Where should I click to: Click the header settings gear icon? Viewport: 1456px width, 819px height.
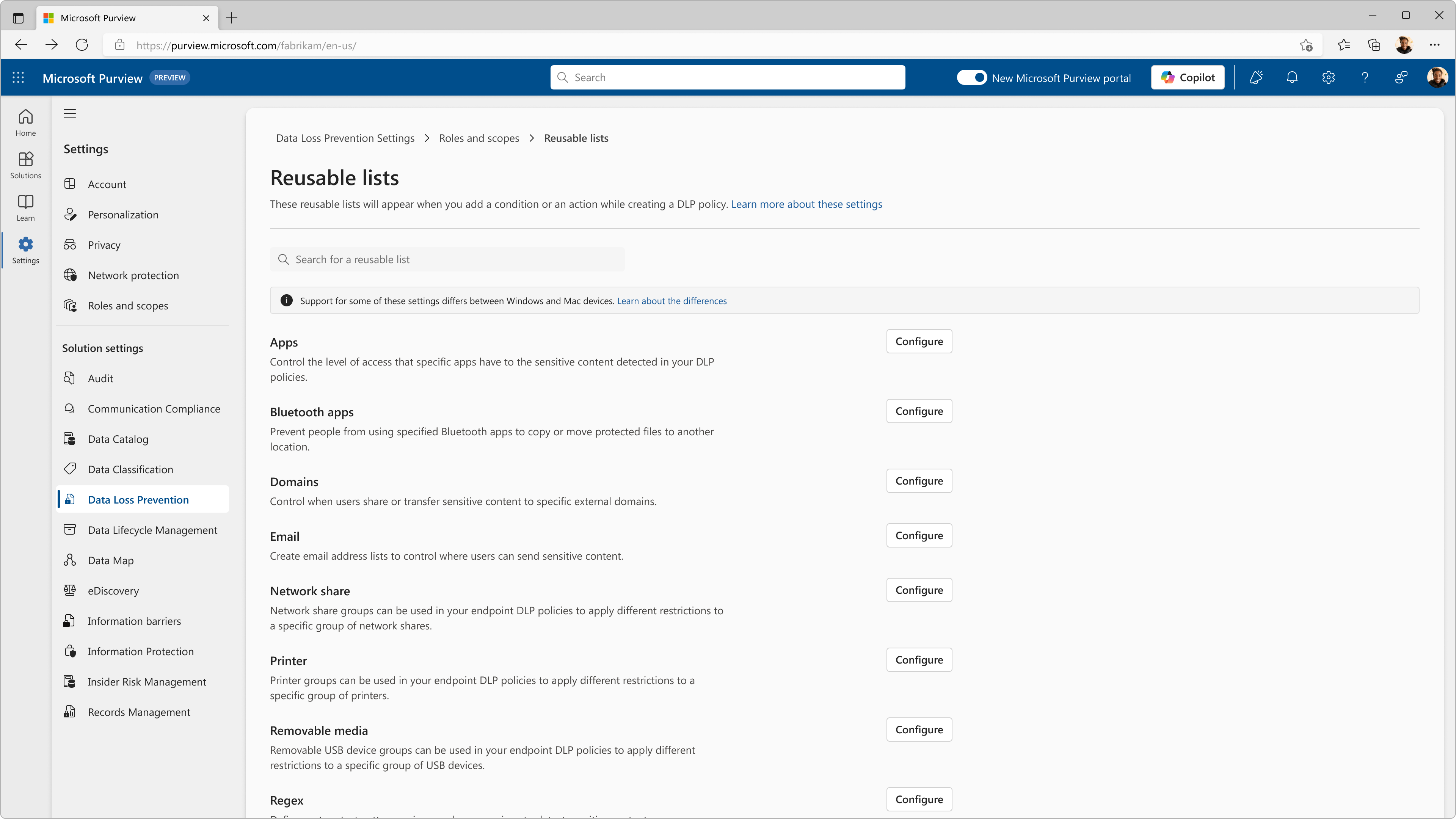(1328, 77)
